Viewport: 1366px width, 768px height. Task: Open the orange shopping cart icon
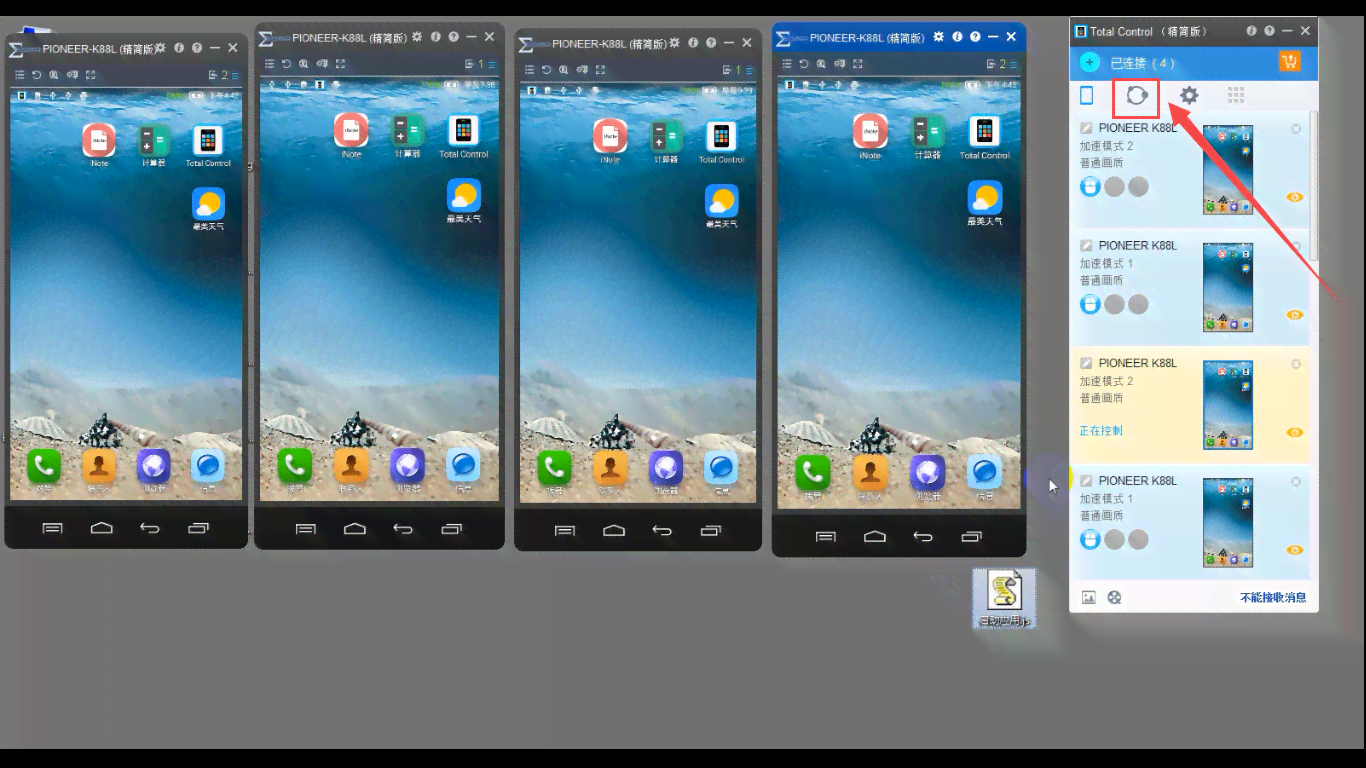(x=1289, y=62)
